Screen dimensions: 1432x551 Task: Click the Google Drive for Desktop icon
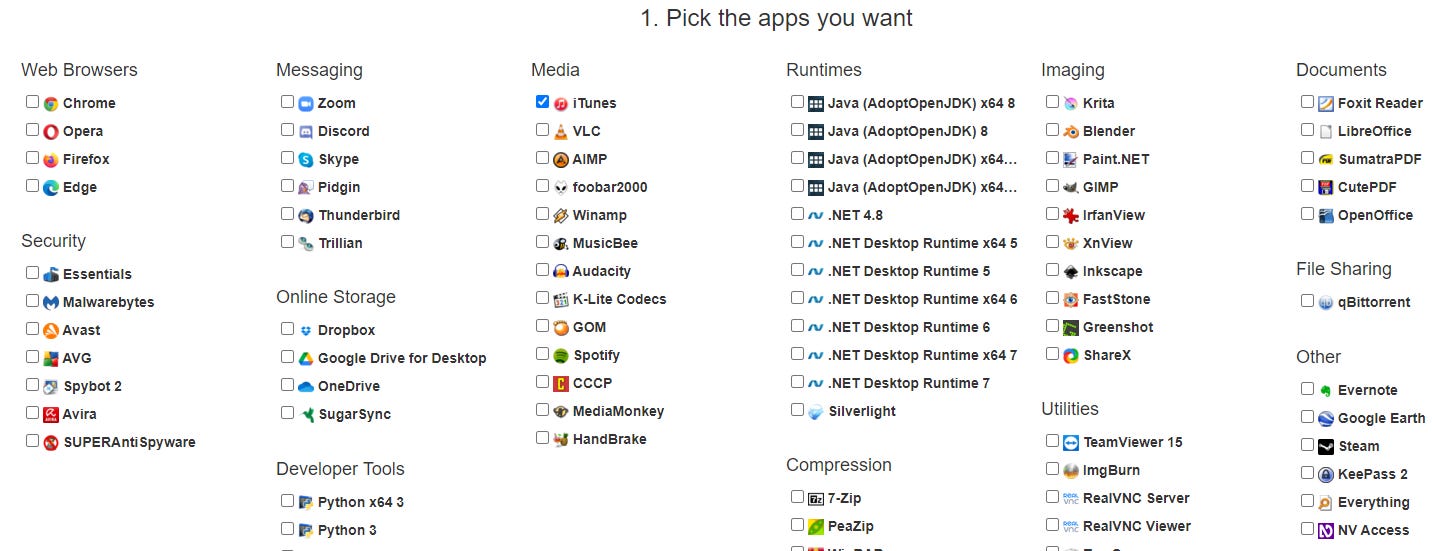306,358
